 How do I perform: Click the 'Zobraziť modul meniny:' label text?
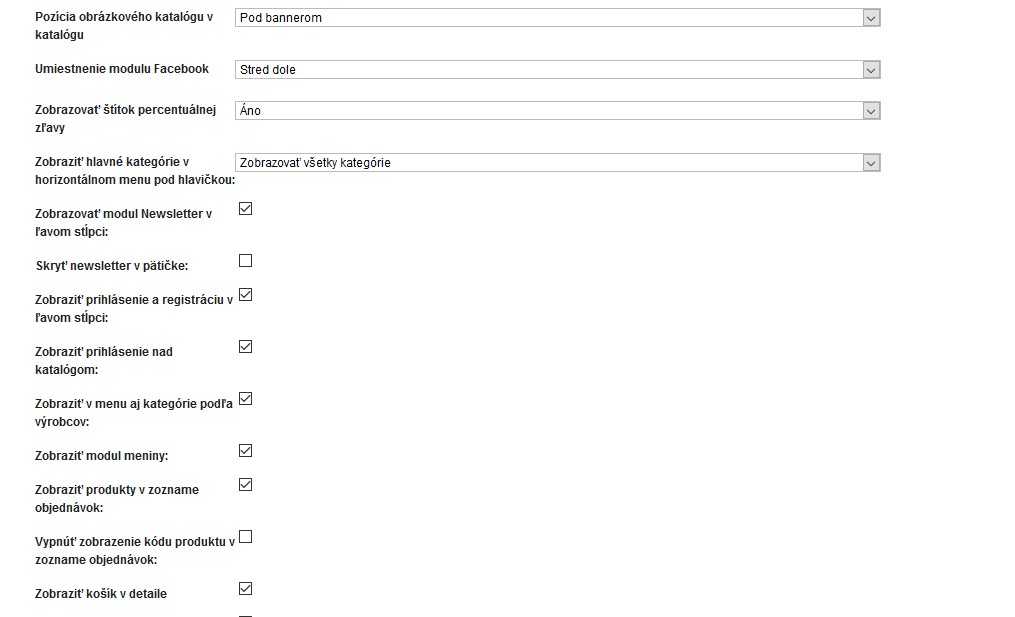[102, 456]
